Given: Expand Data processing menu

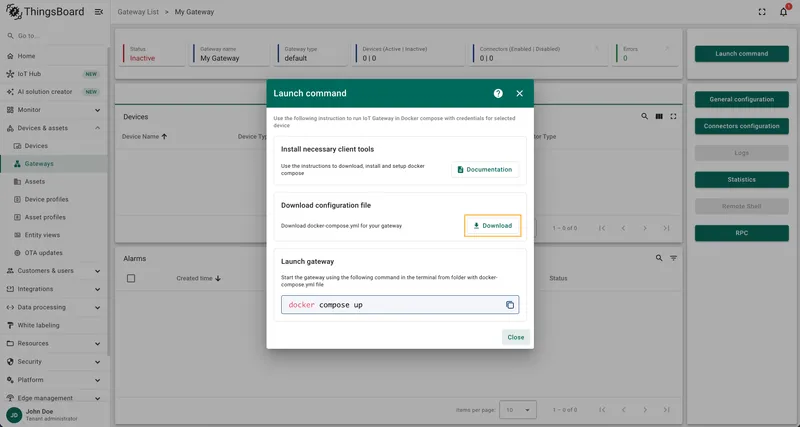Looking at the screenshot, I should click(54, 308).
